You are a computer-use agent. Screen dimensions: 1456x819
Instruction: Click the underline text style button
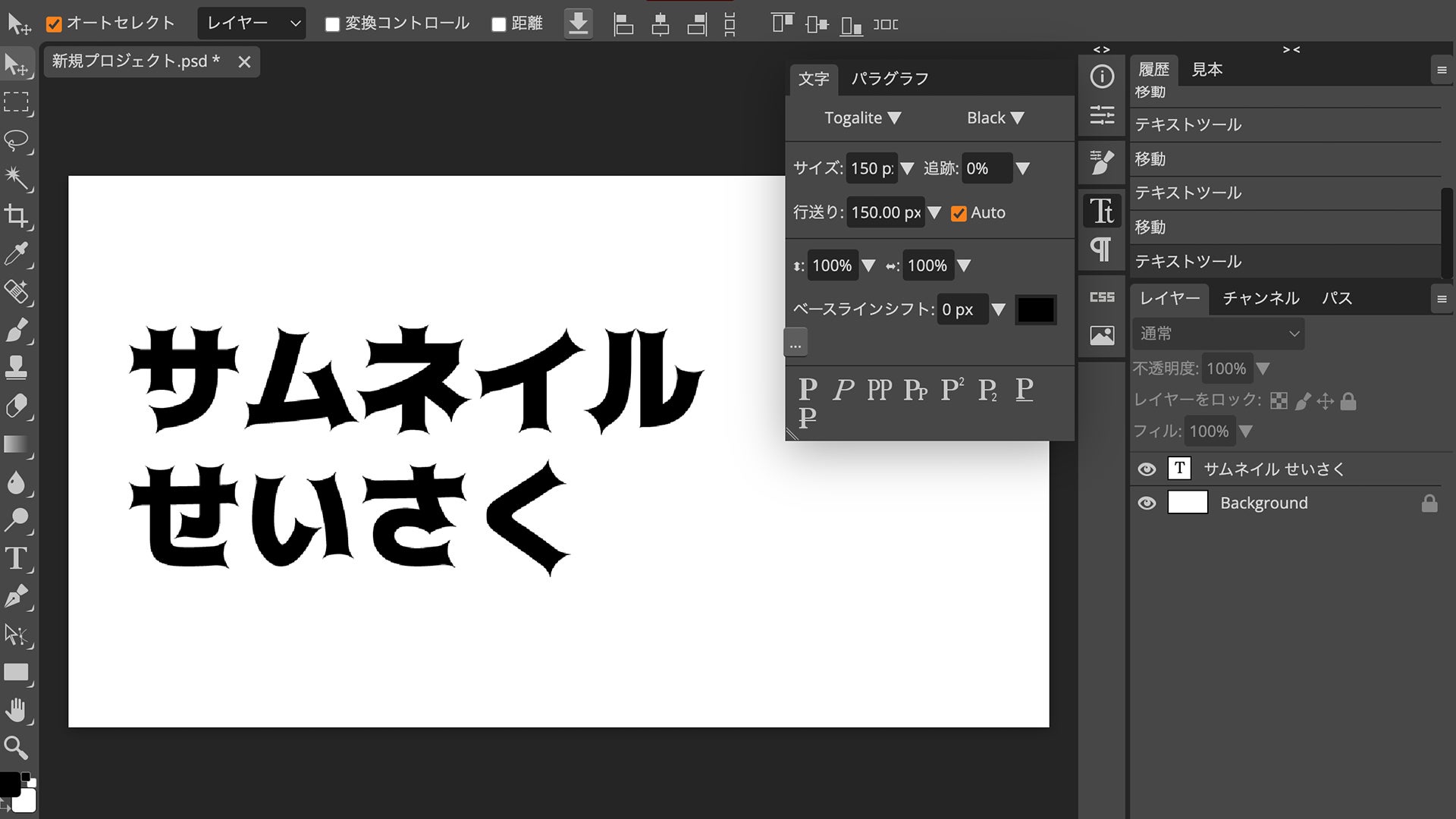[1024, 389]
